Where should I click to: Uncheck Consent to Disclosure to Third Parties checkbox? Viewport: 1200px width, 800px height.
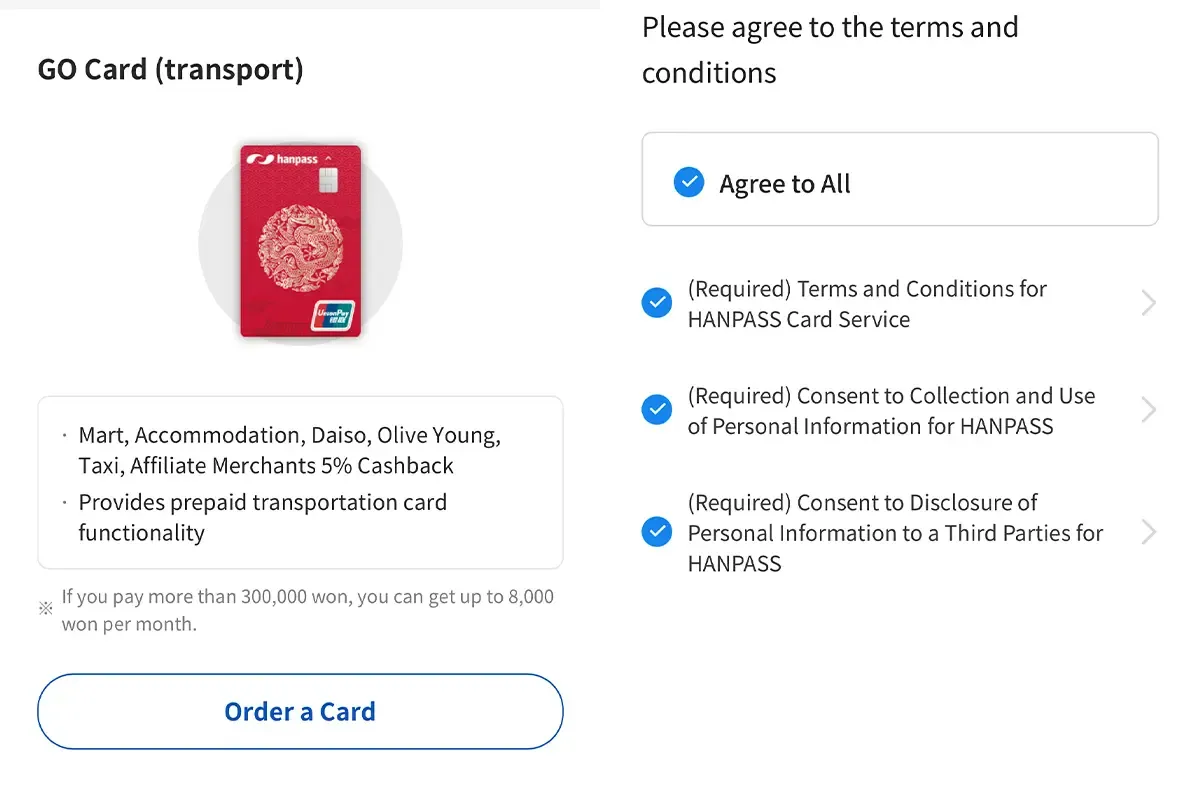(657, 532)
